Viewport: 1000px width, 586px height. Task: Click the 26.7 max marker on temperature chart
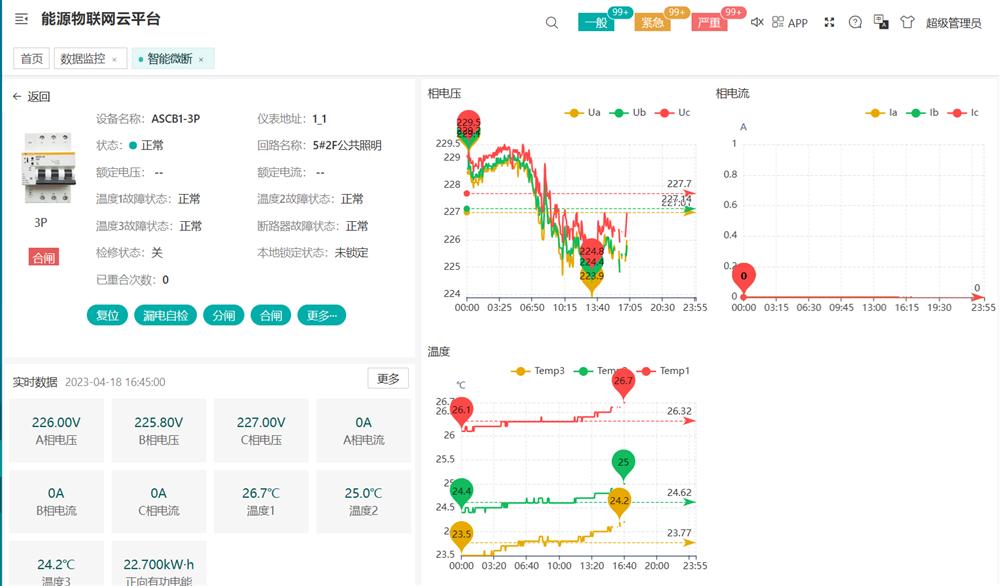[623, 382]
